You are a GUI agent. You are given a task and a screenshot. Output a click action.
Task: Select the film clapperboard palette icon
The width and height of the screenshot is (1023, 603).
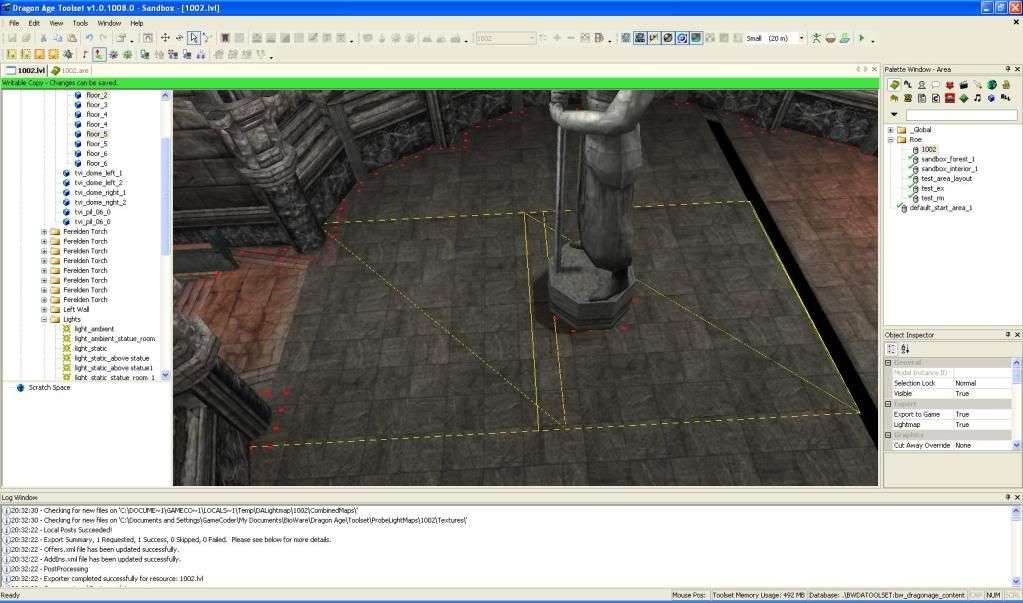click(x=963, y=85)
